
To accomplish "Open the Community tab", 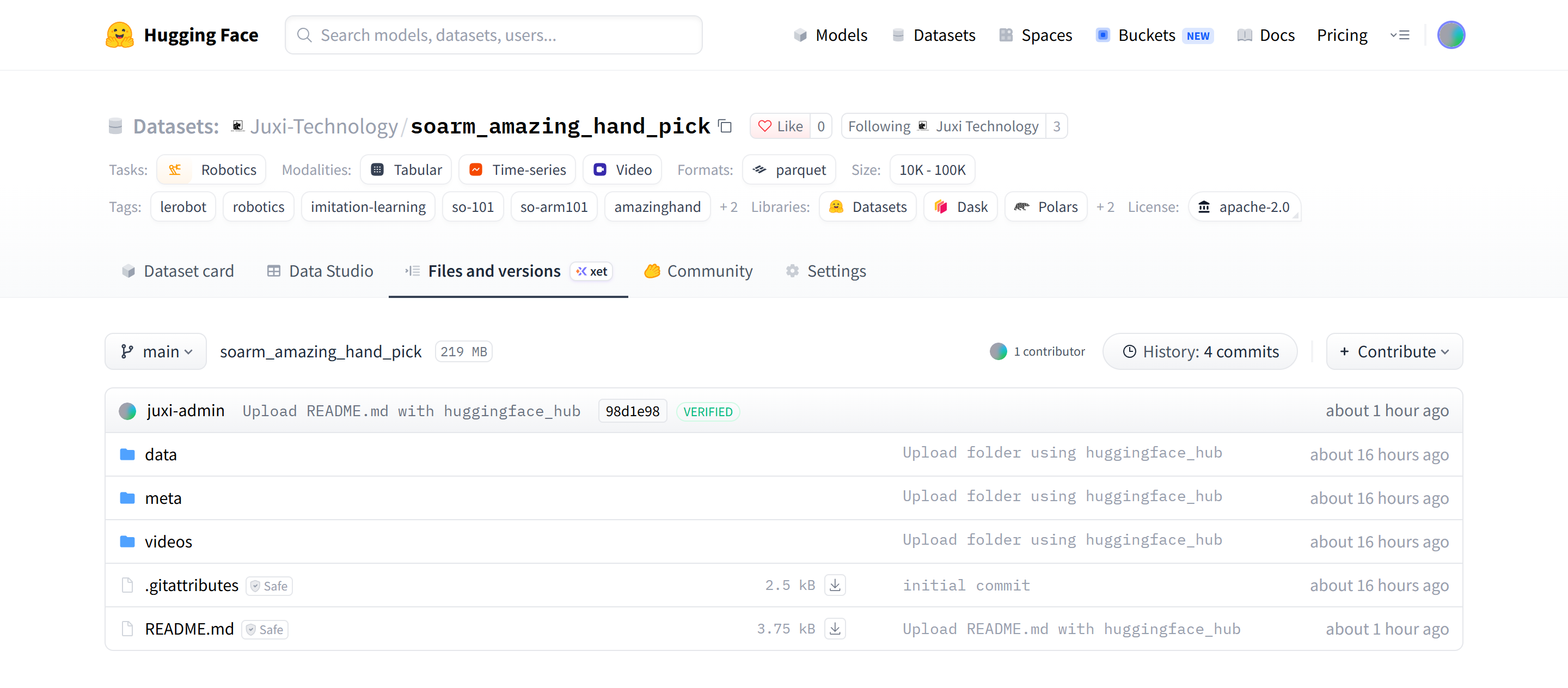I will click(x=698, y=271).
